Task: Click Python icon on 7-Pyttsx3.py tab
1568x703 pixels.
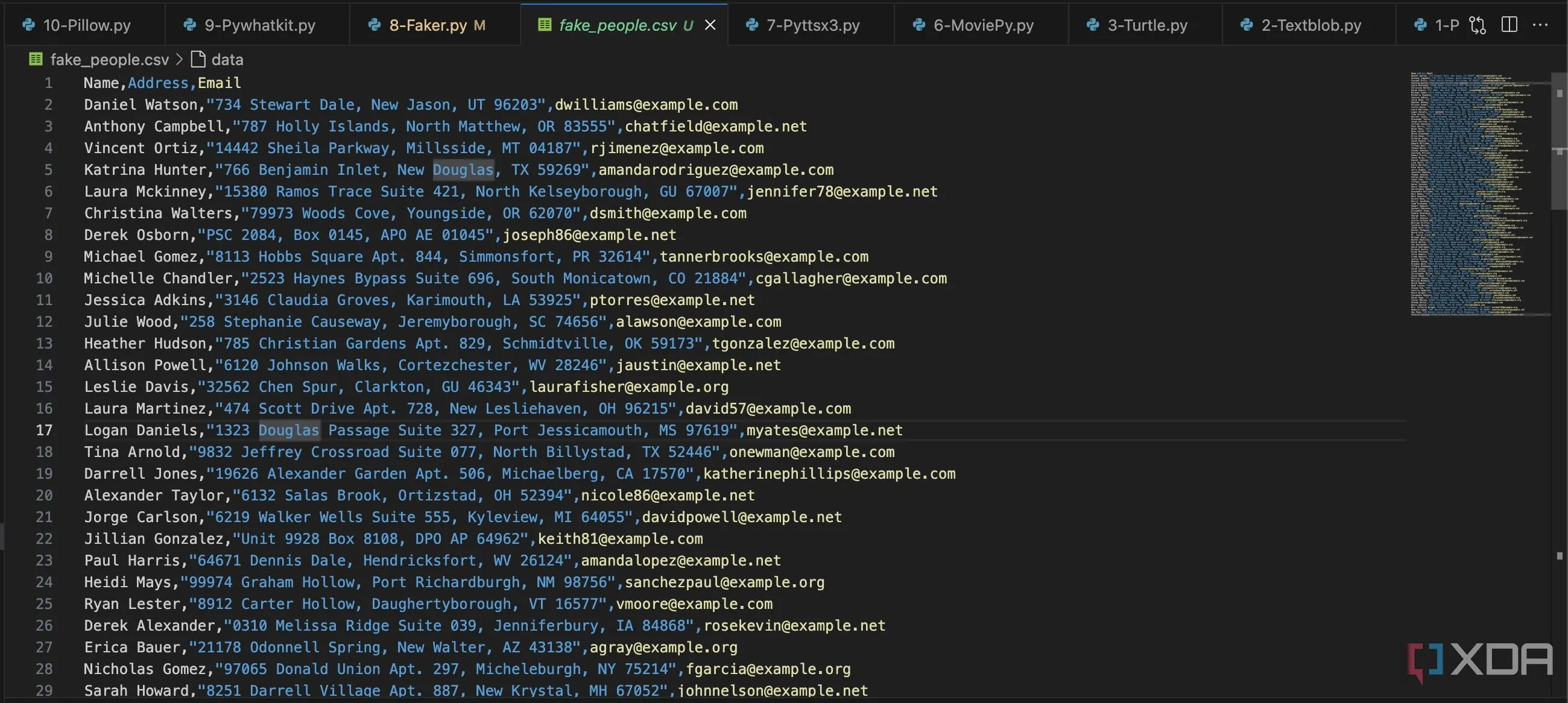Action: coord(752,25)
